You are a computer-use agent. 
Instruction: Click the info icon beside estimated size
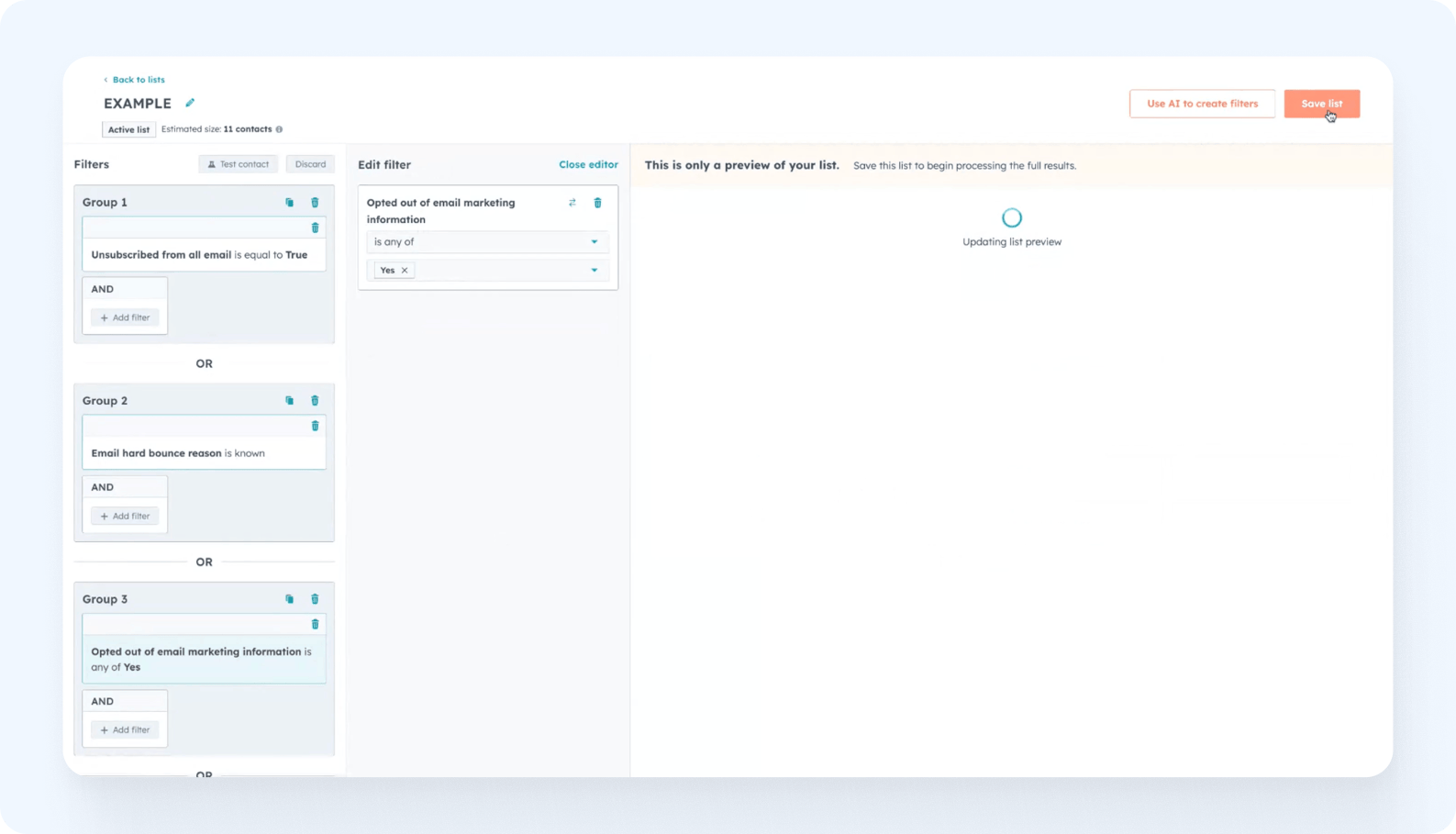(279, 129)
